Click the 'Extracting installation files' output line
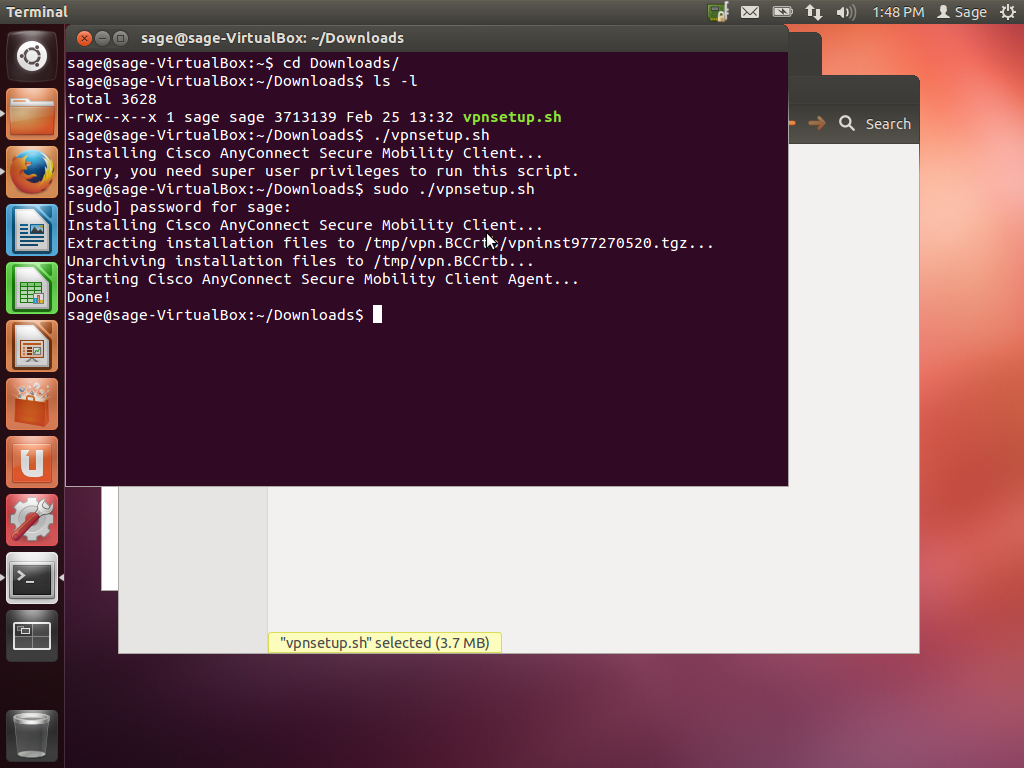 pos(390,243)
